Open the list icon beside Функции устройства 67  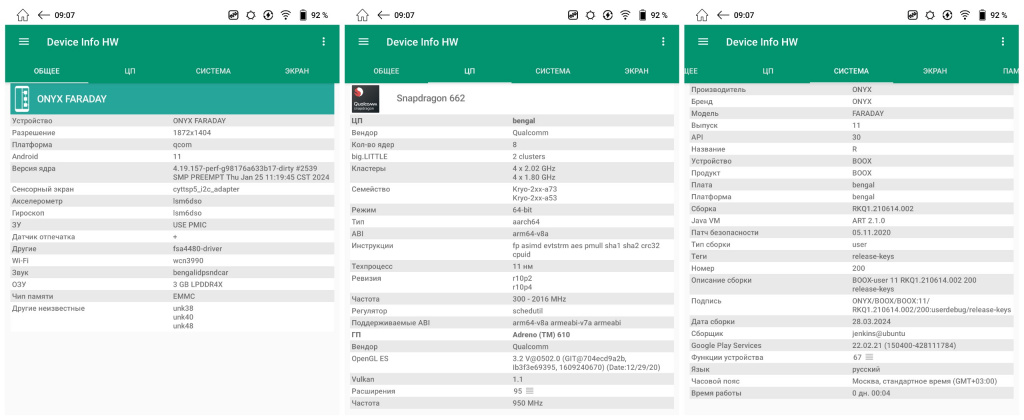pos(869,357)
